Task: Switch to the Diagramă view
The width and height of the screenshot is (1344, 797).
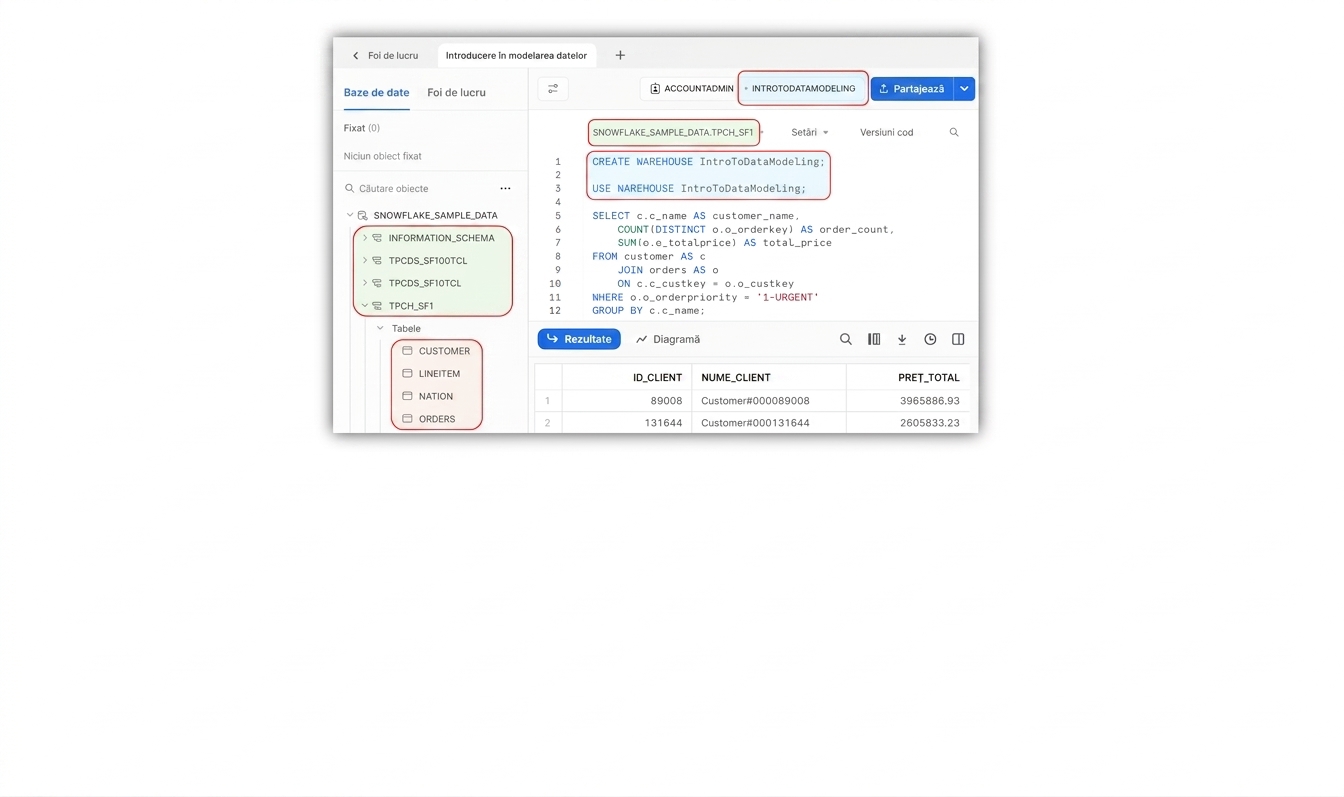Action: [668, 339]
